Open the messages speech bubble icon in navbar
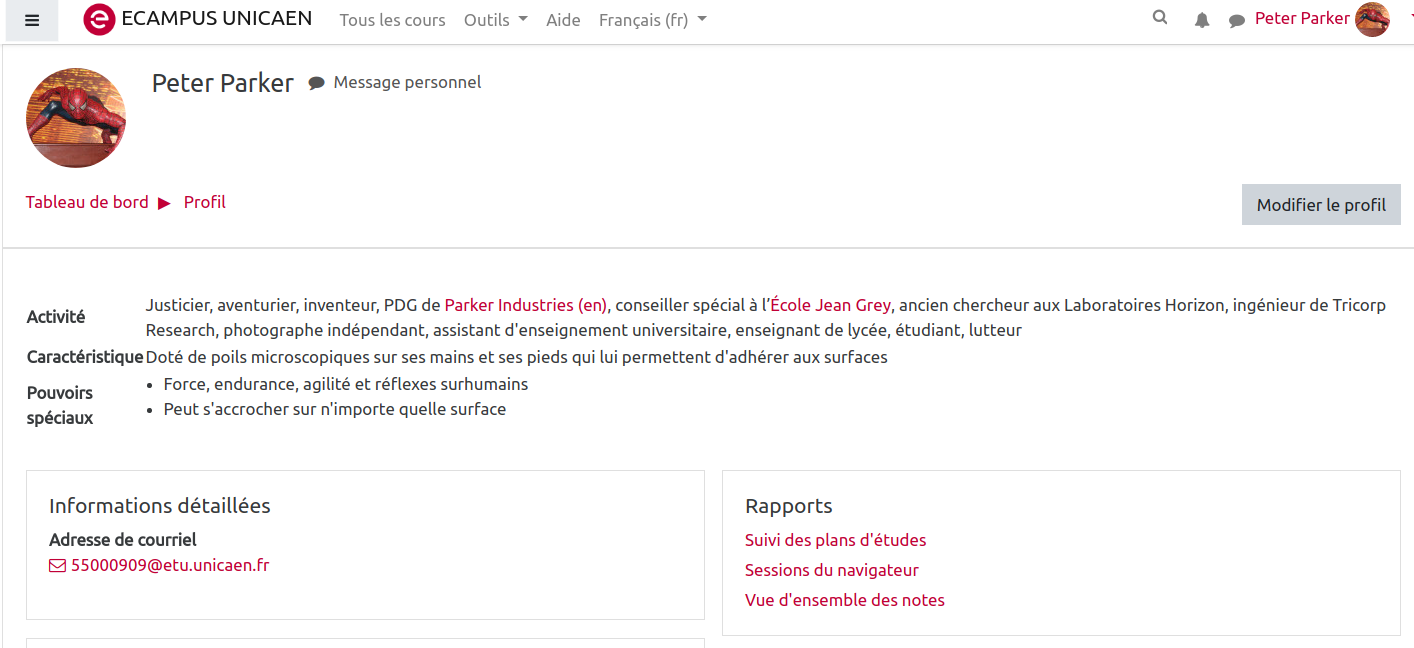The width and height of the screenshot is (1414, 648). pyautogui.click(x=1237, y=21)
